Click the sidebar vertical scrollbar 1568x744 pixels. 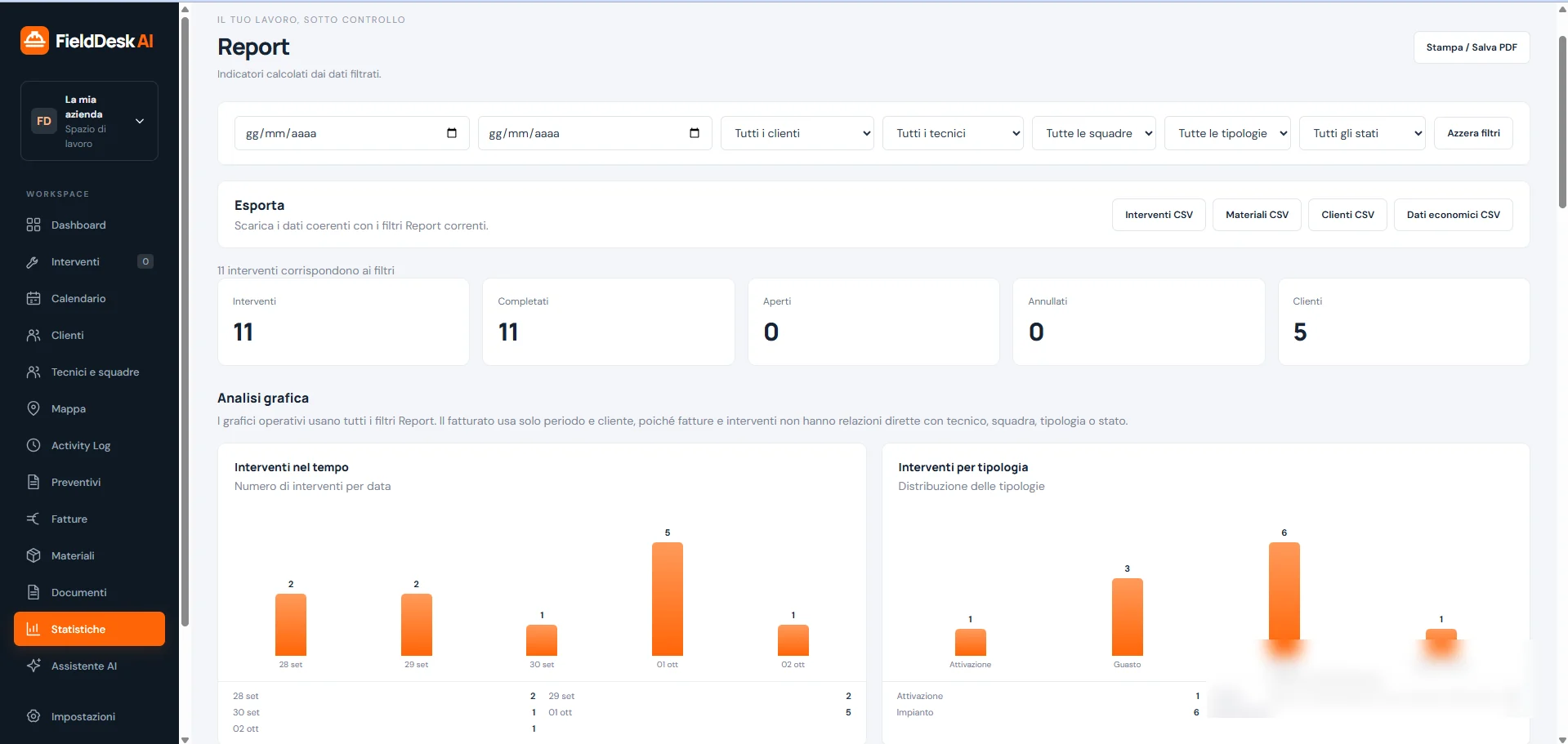click(x=185, y=321)
